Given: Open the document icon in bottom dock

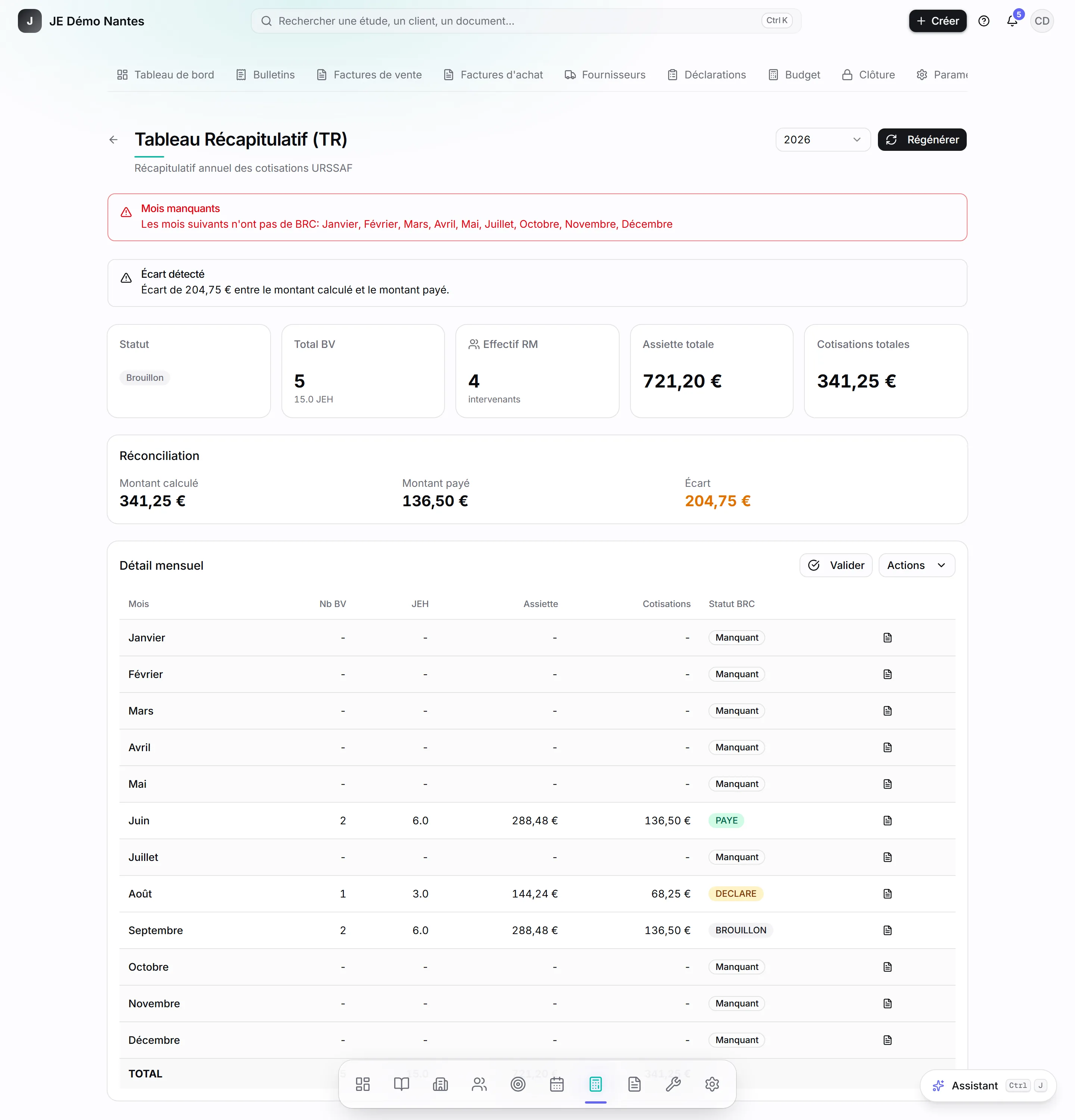Looking at the screenshot, I should pos(635,1084).
